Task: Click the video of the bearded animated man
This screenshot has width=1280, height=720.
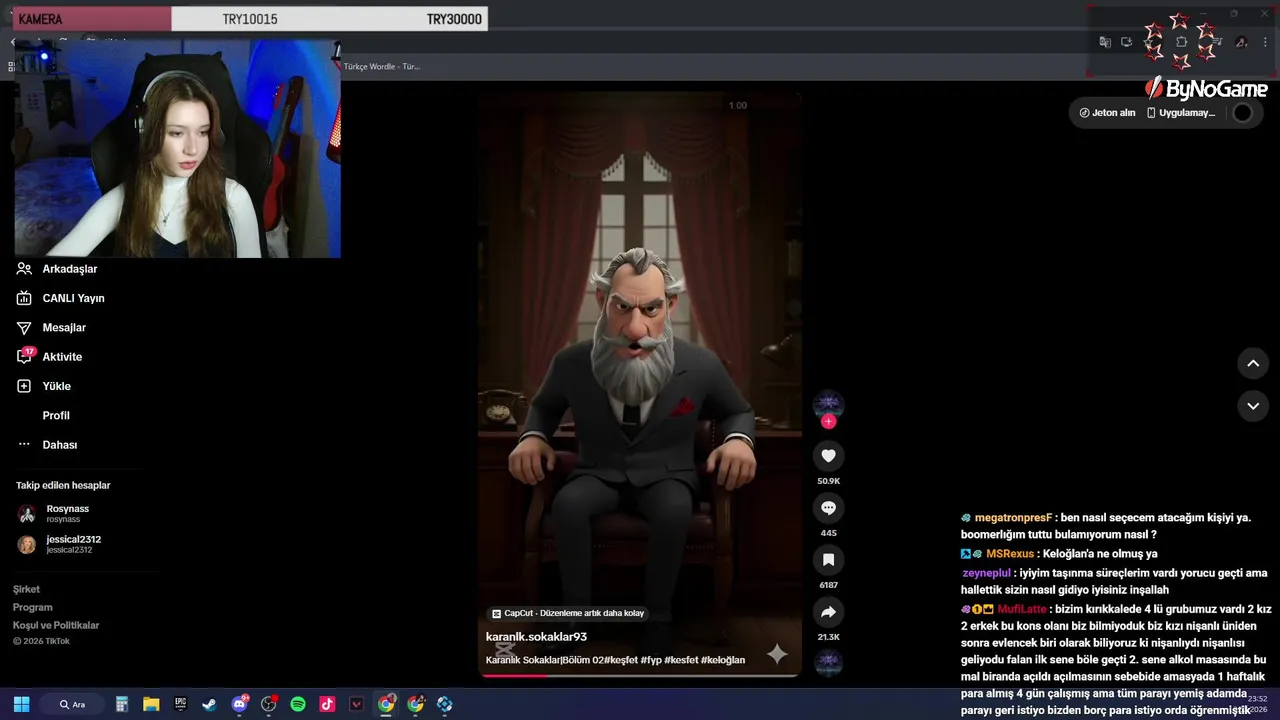Action: point(640,383)
